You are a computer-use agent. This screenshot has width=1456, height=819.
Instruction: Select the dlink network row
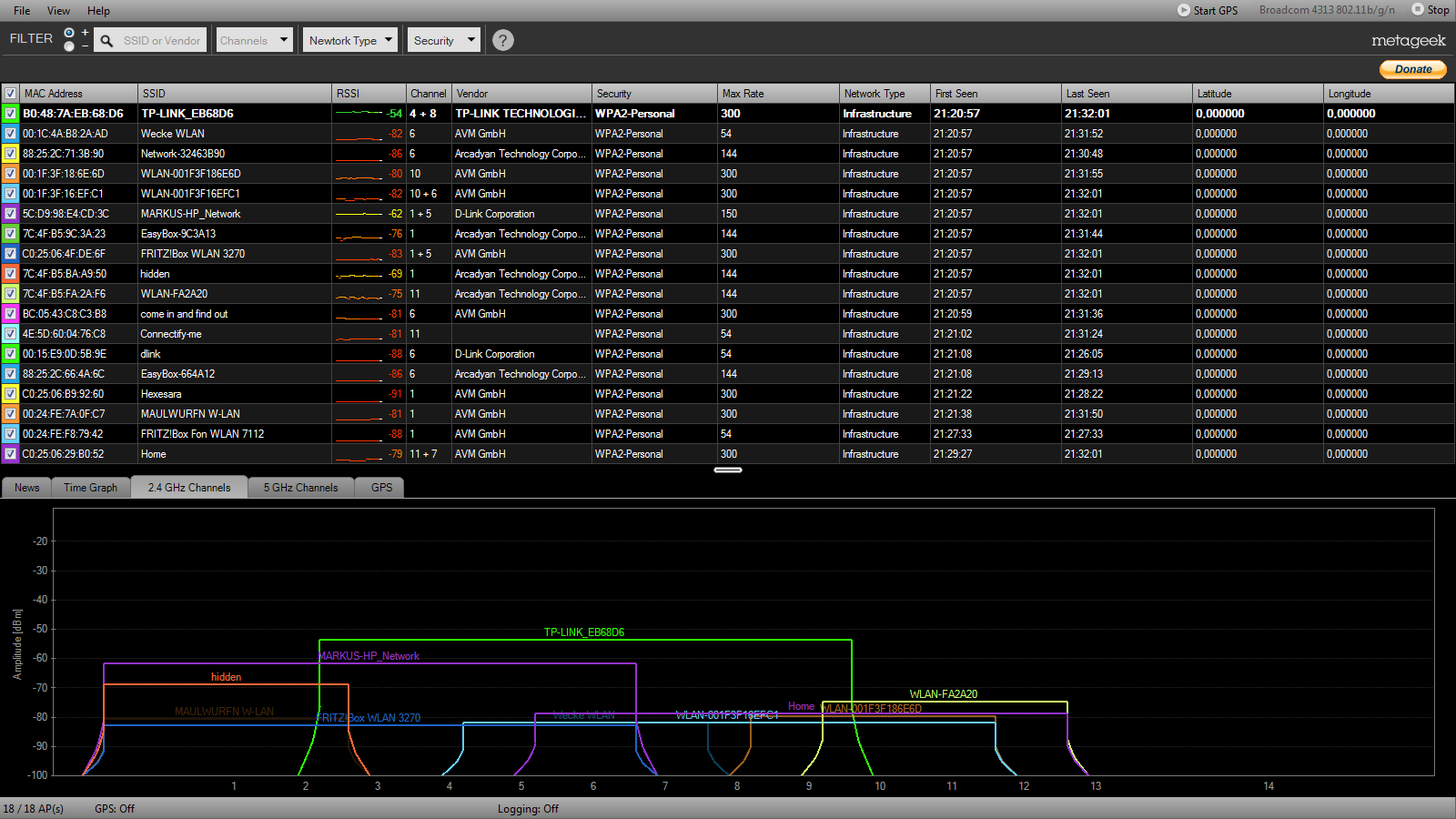point(728,354)
